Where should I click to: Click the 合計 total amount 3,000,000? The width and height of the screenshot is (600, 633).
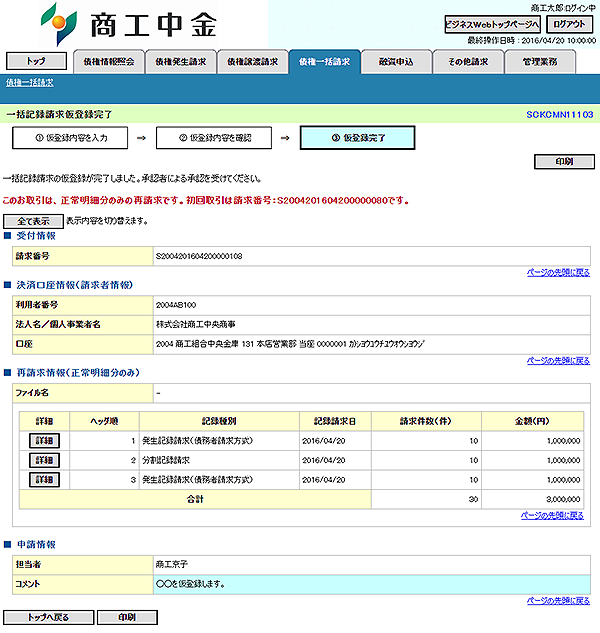tap(563, 499)
